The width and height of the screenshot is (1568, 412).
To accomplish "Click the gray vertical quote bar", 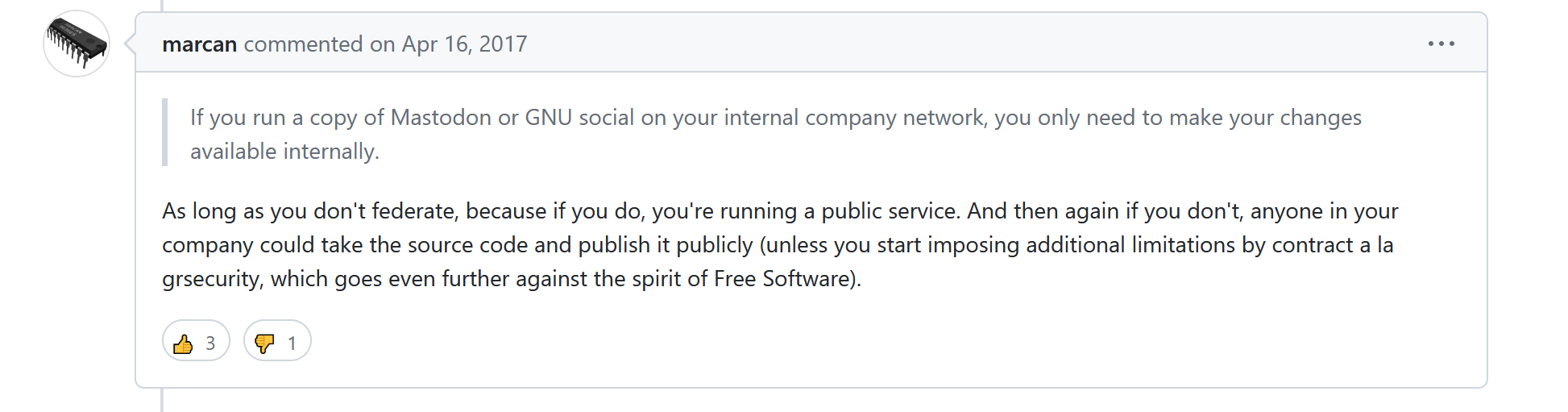I will 164,132.
